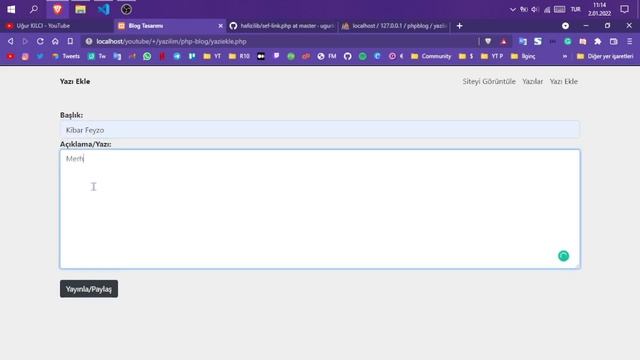The width and height of the screenshot is (640, 360).
Task: Switch to the Uğur KILCI - YouTube tab
Action: pyautogui.click(x=57, y=26)
